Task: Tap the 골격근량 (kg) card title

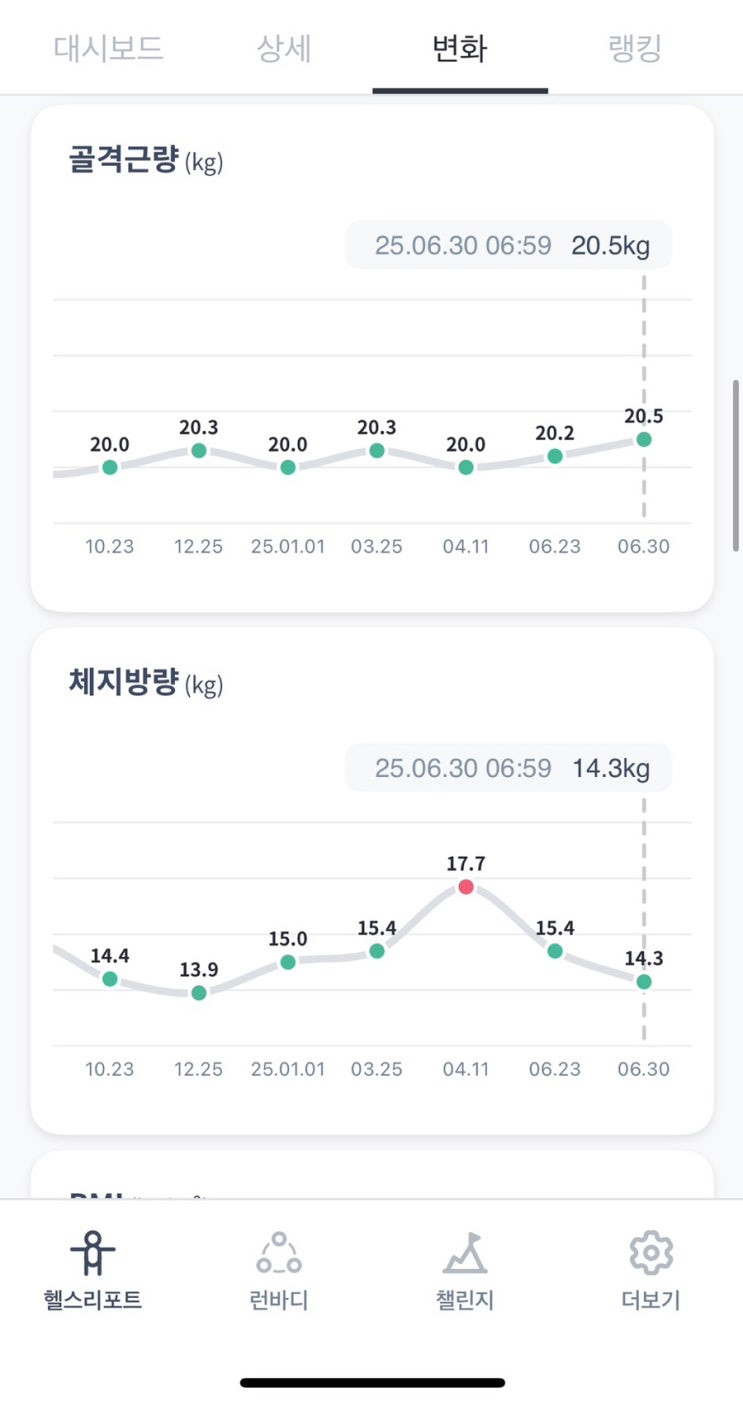Action: (145, 161)
